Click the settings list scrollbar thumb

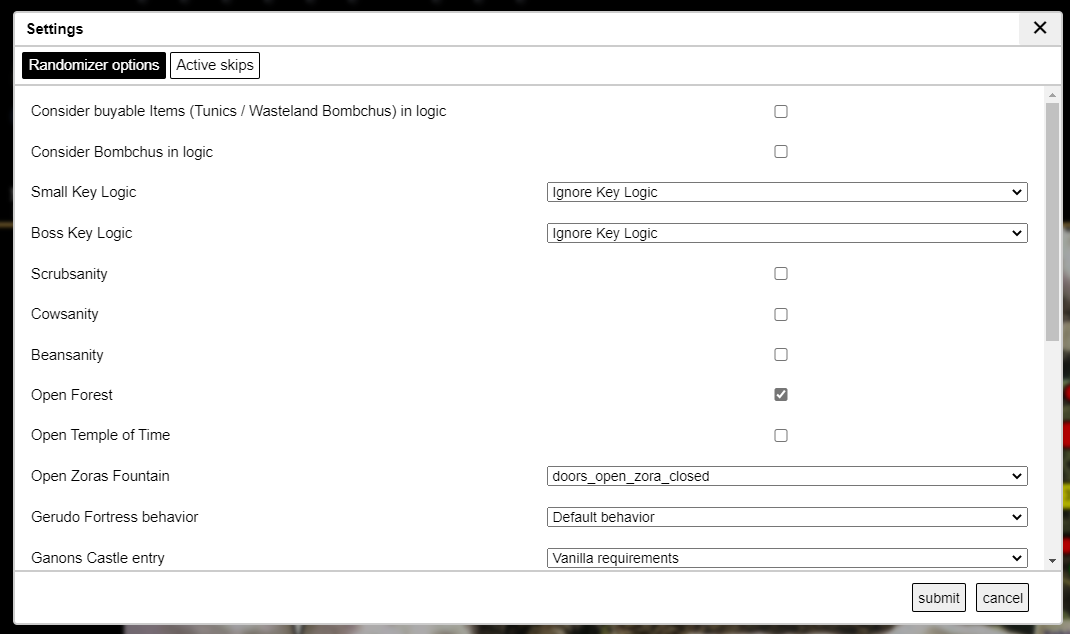pos(1052,220)
